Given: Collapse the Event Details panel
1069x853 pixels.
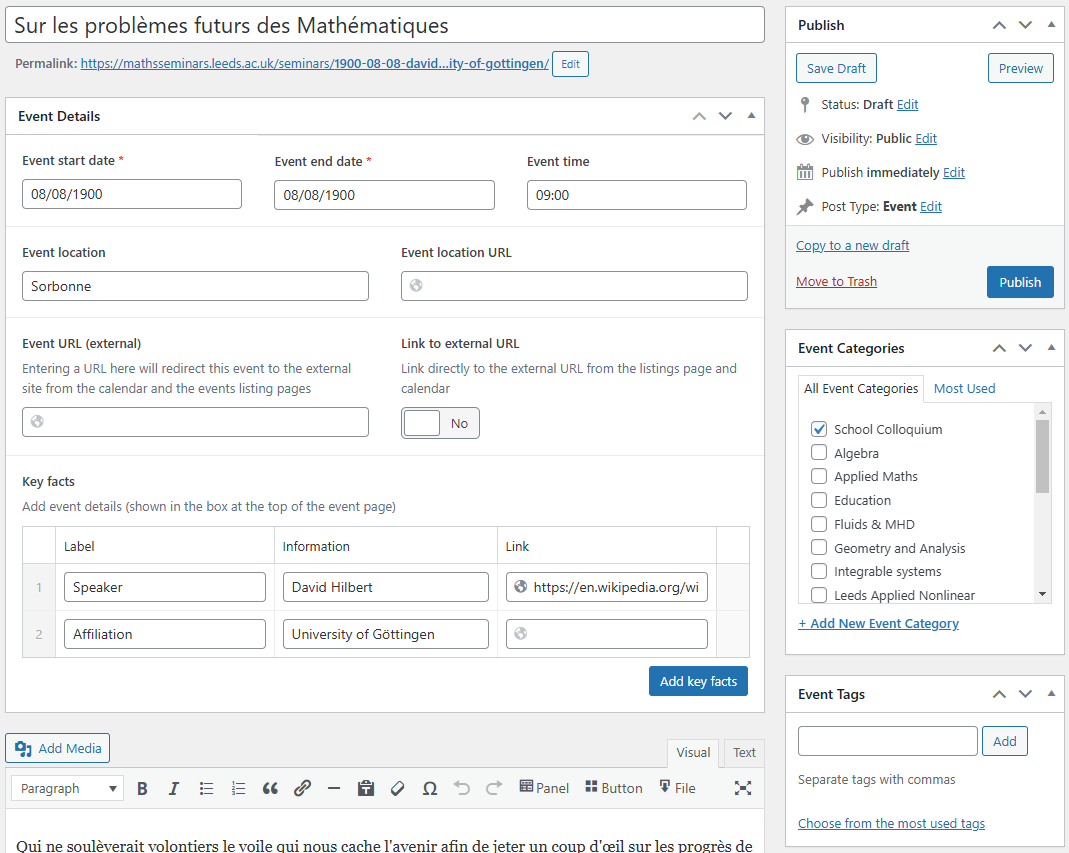Looking at the screenshot, I should (751, 116).
